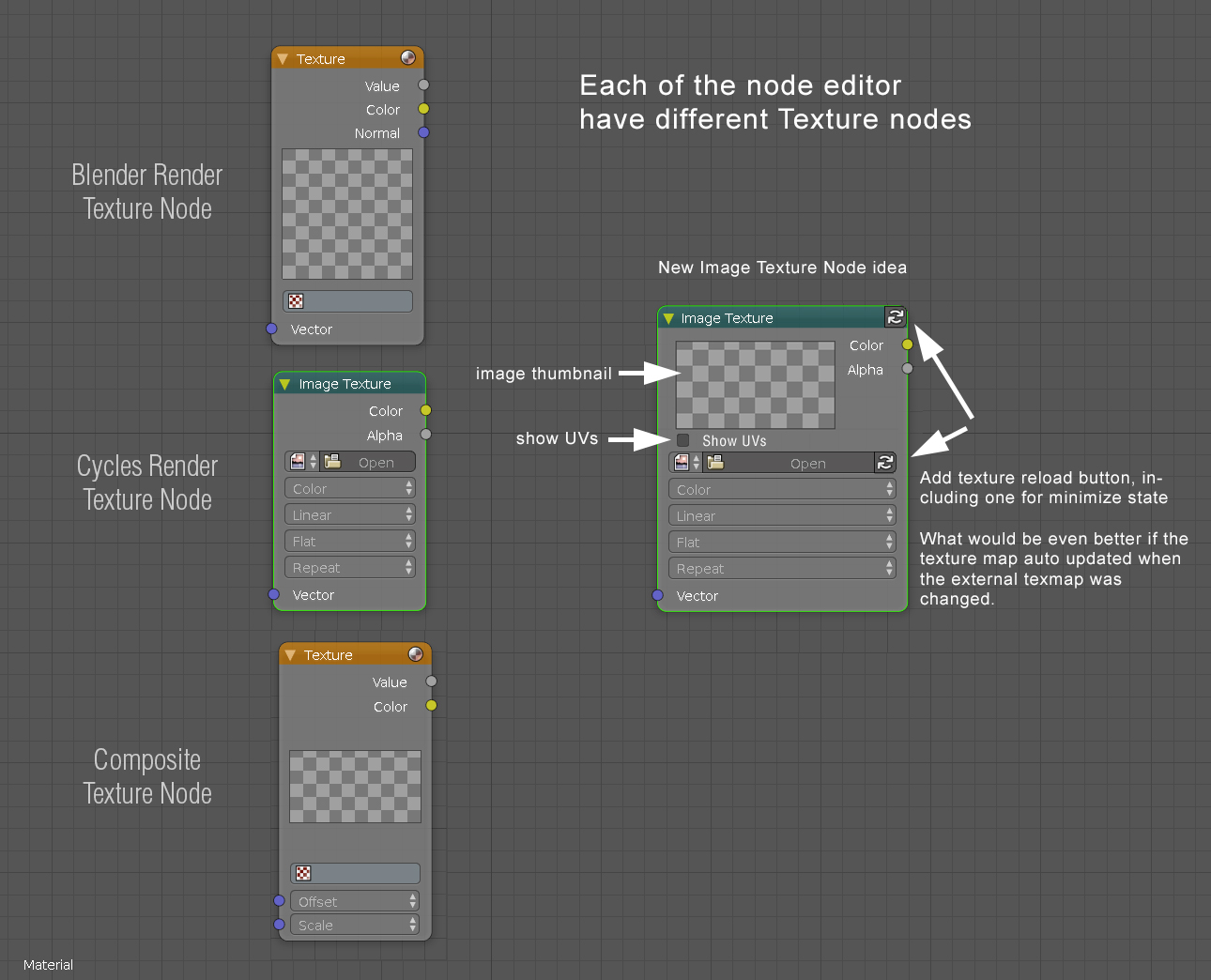Click Vector input socket on Cycles Render Image Texture node

pyautogui.click(x=274, y=594)
